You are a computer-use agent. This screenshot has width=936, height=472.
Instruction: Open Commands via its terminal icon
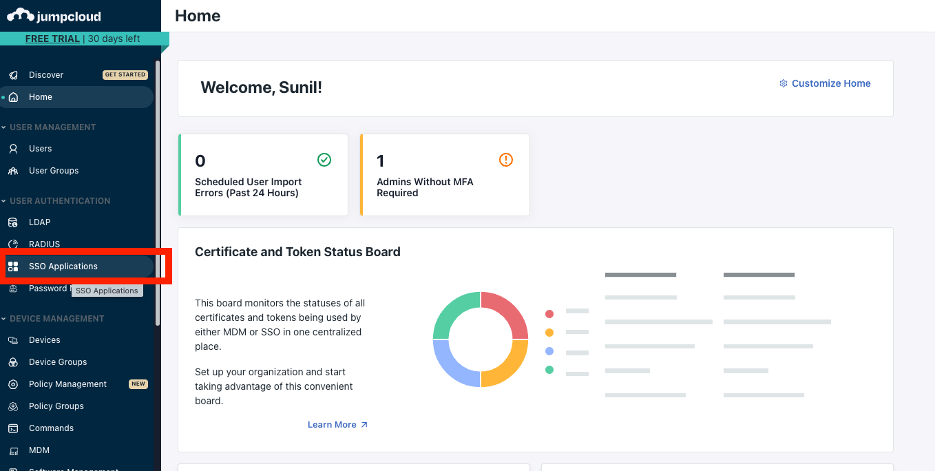click(13, 428)
